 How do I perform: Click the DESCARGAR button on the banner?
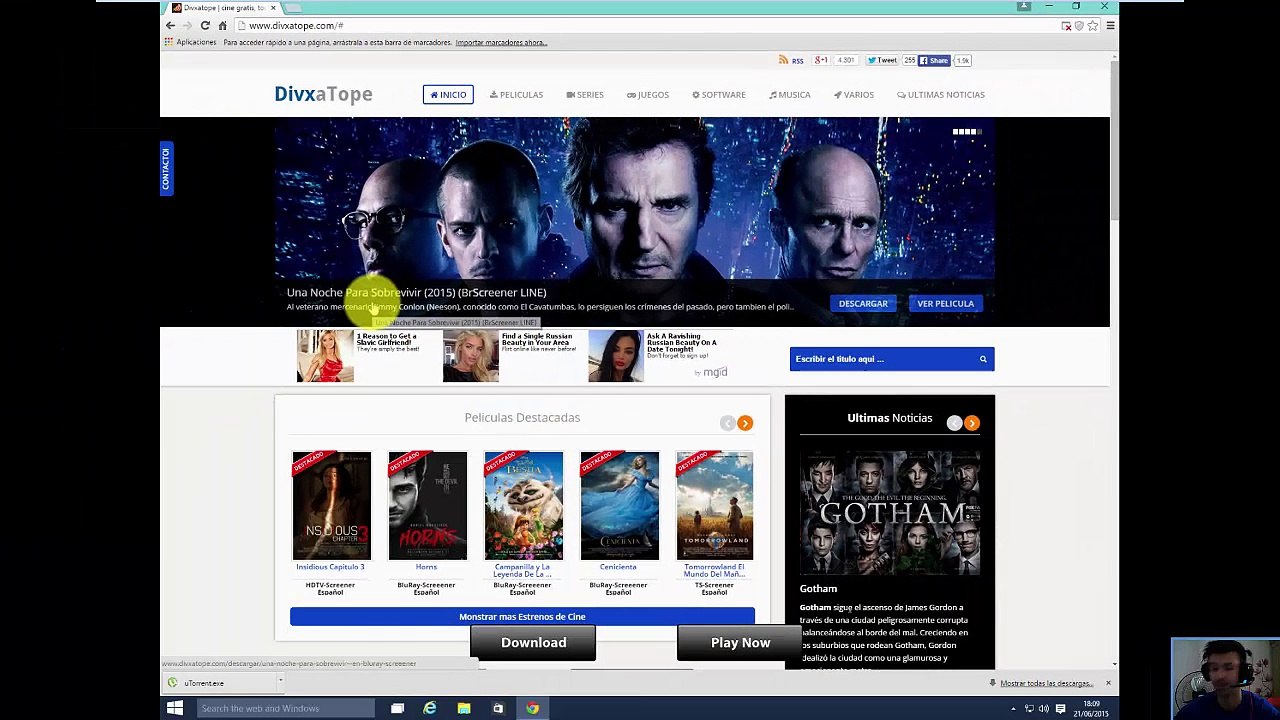pyautogui.click(x=863, y=303)
